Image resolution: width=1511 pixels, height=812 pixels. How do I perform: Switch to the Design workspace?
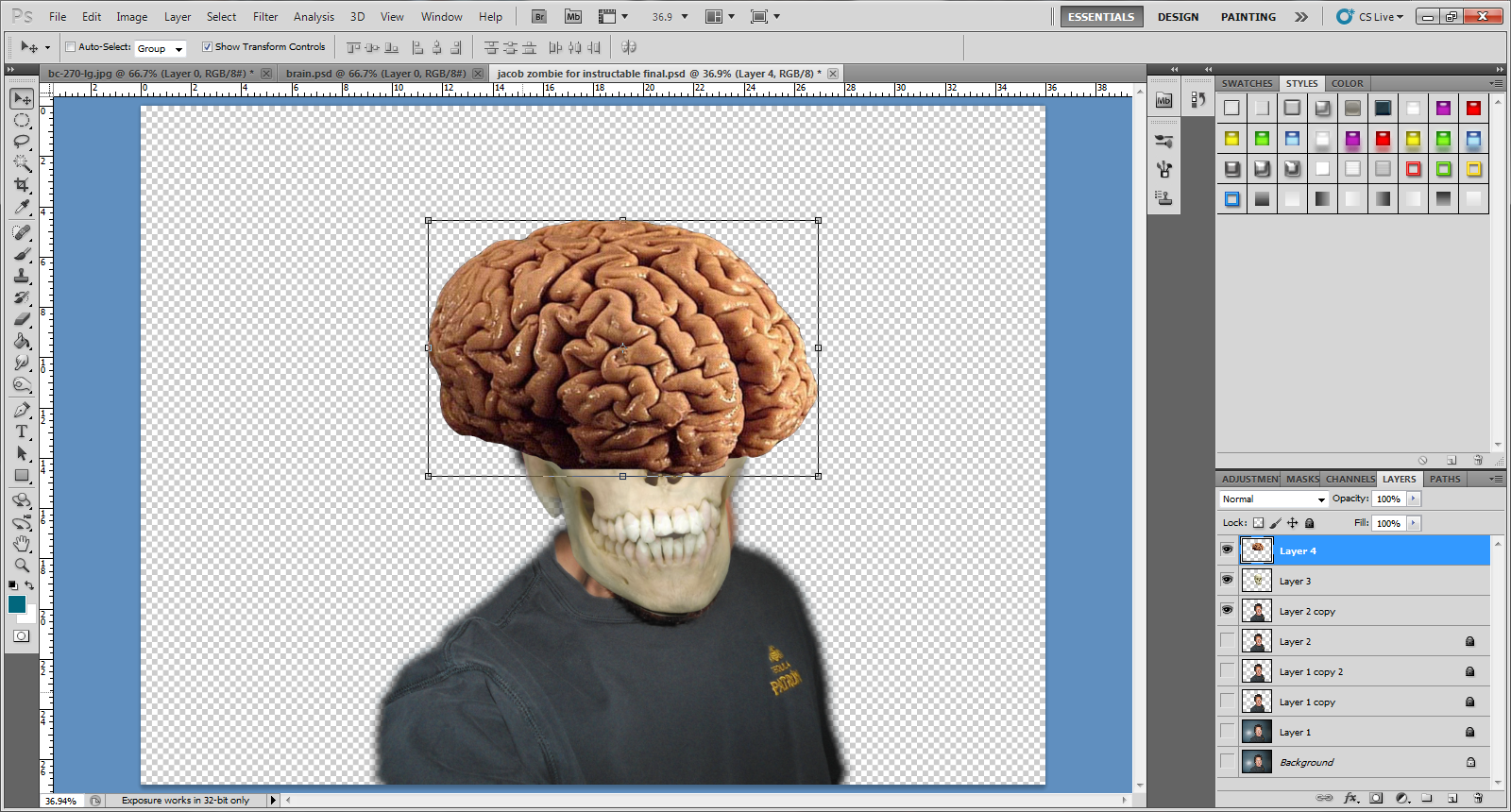pos(1178,16)
